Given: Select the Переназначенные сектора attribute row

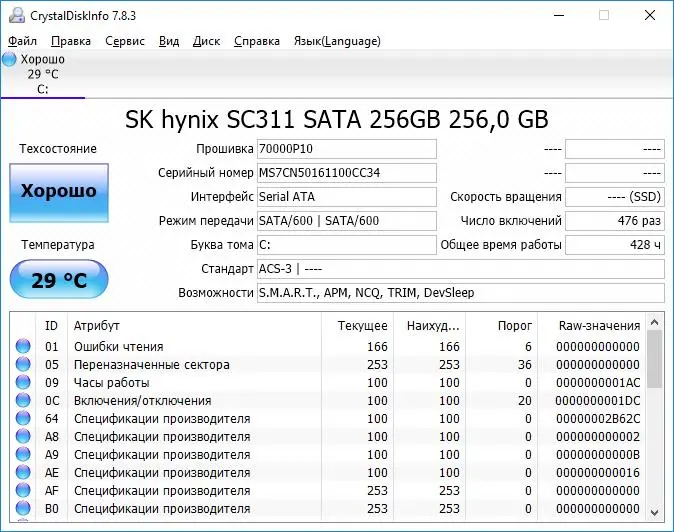Looking at the screenshot, I should (x=328, y=364).
